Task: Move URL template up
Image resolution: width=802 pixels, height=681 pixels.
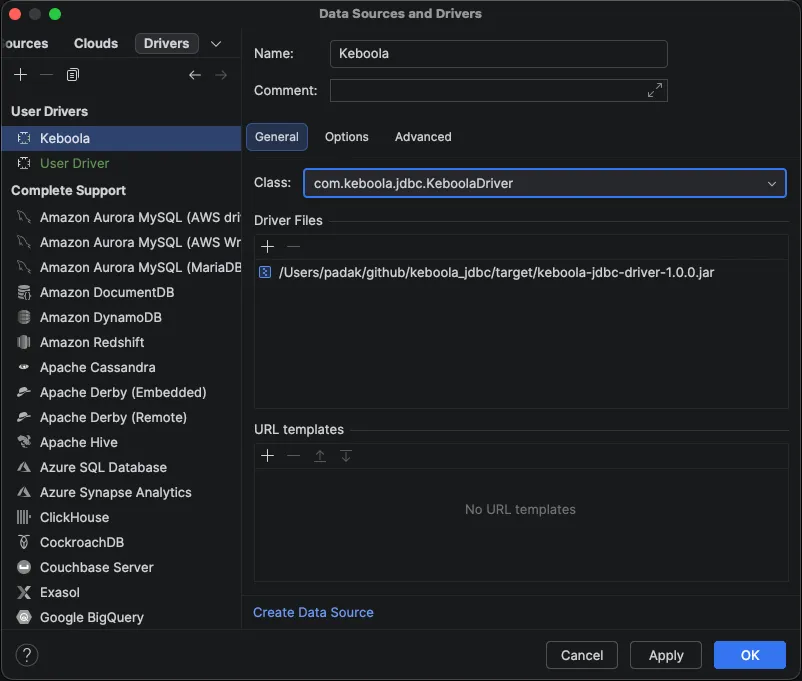Action: tap(320, 455)
